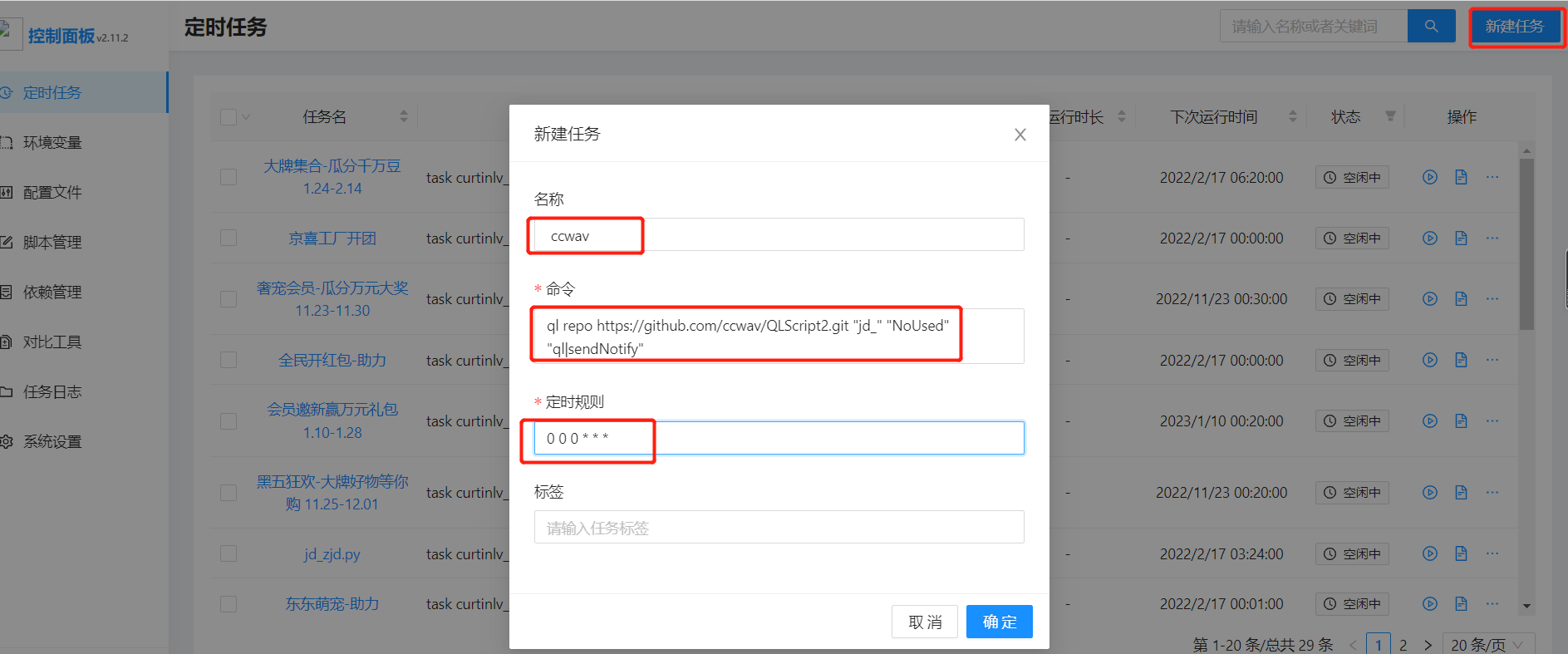The height and width of the screenshot is (654, 1568).
Task: Run the 东东萌宠-助力 task
Action: [x=1430, y=603]
